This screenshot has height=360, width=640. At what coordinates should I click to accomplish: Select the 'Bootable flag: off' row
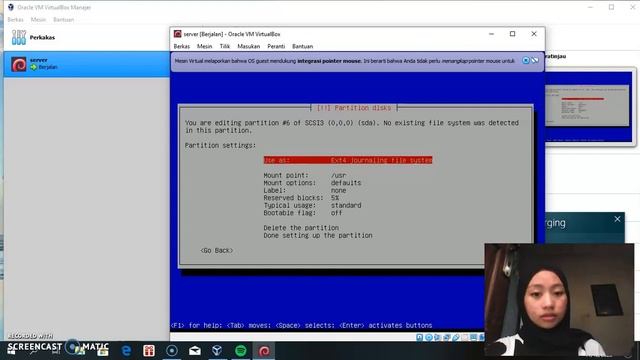303,213
